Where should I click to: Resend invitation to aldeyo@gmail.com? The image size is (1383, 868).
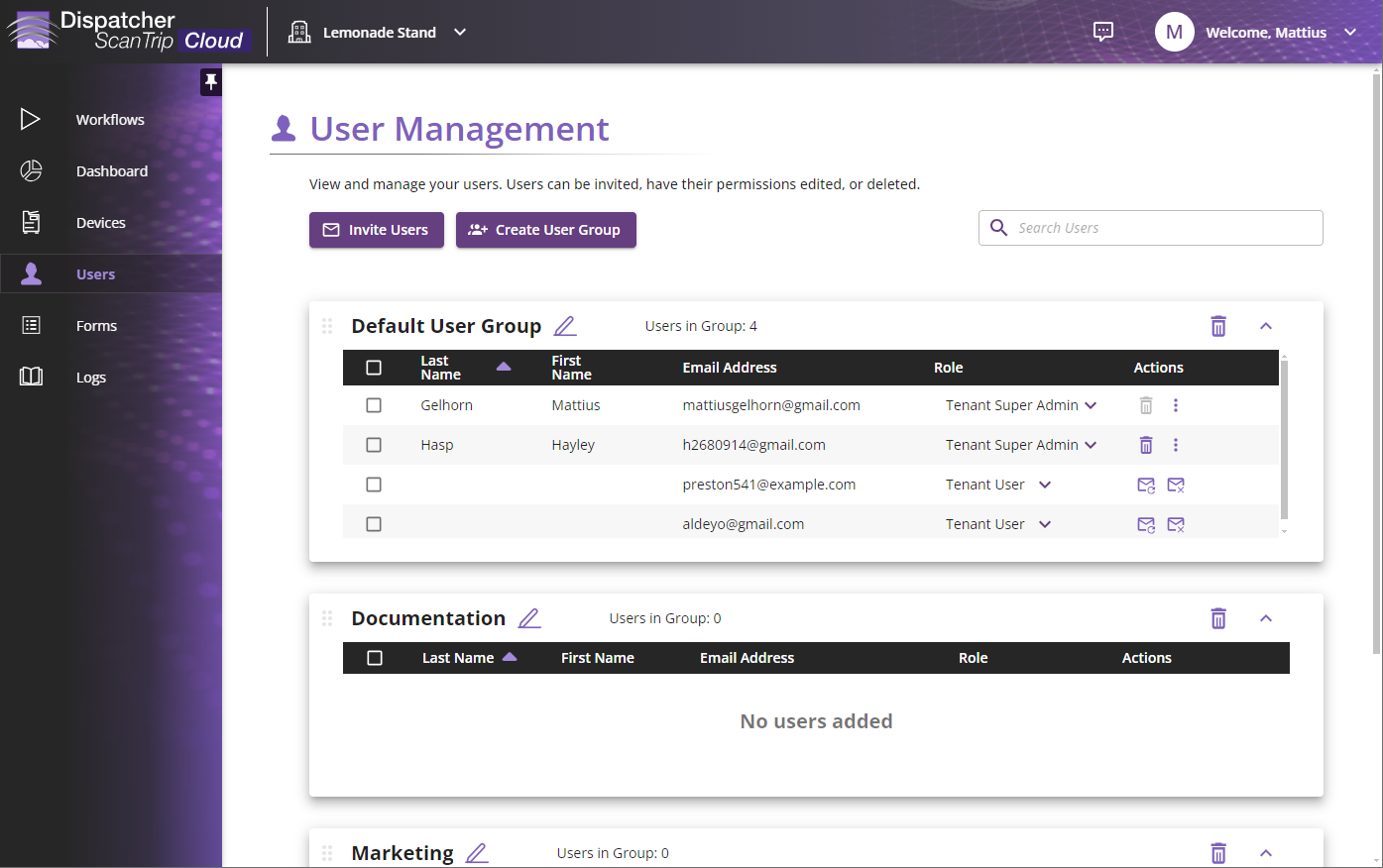pos(1146,524)
